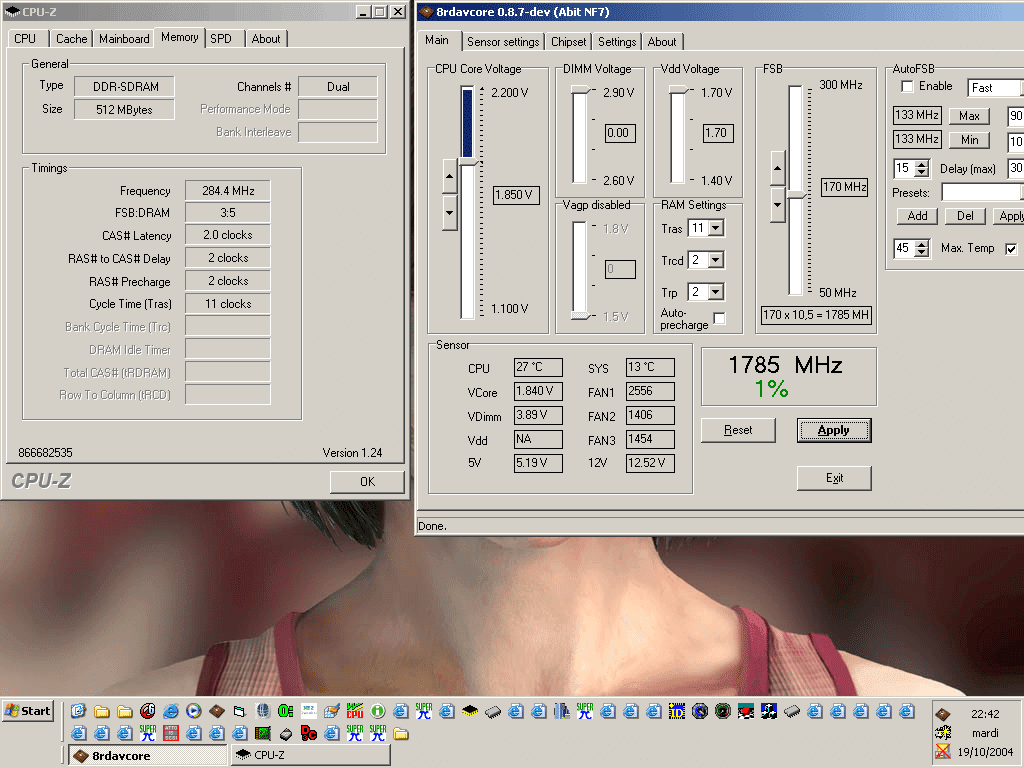Switch to the Sensor settings tab
Screen dimensions: 1024x768
[x=503, y=42]
